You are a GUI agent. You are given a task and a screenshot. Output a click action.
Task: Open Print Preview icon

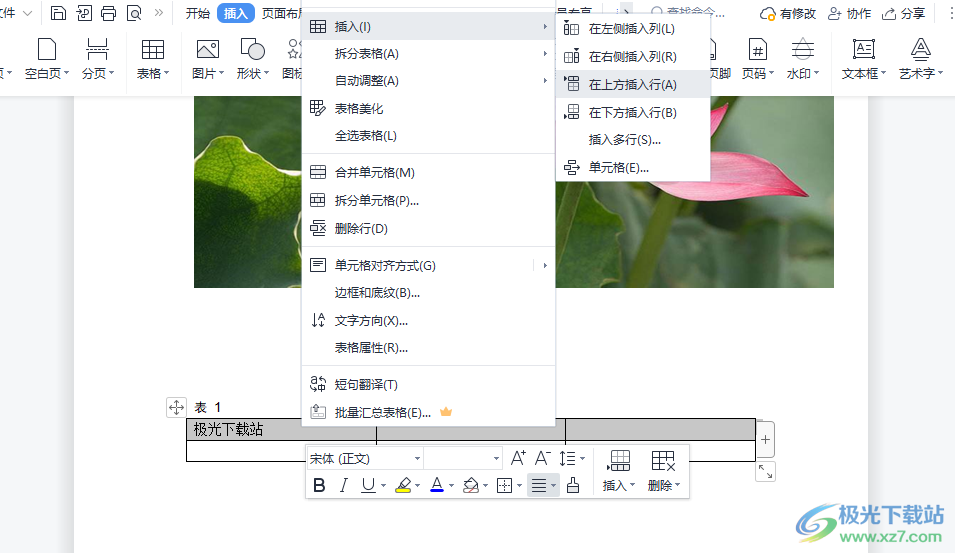[134, 13]
